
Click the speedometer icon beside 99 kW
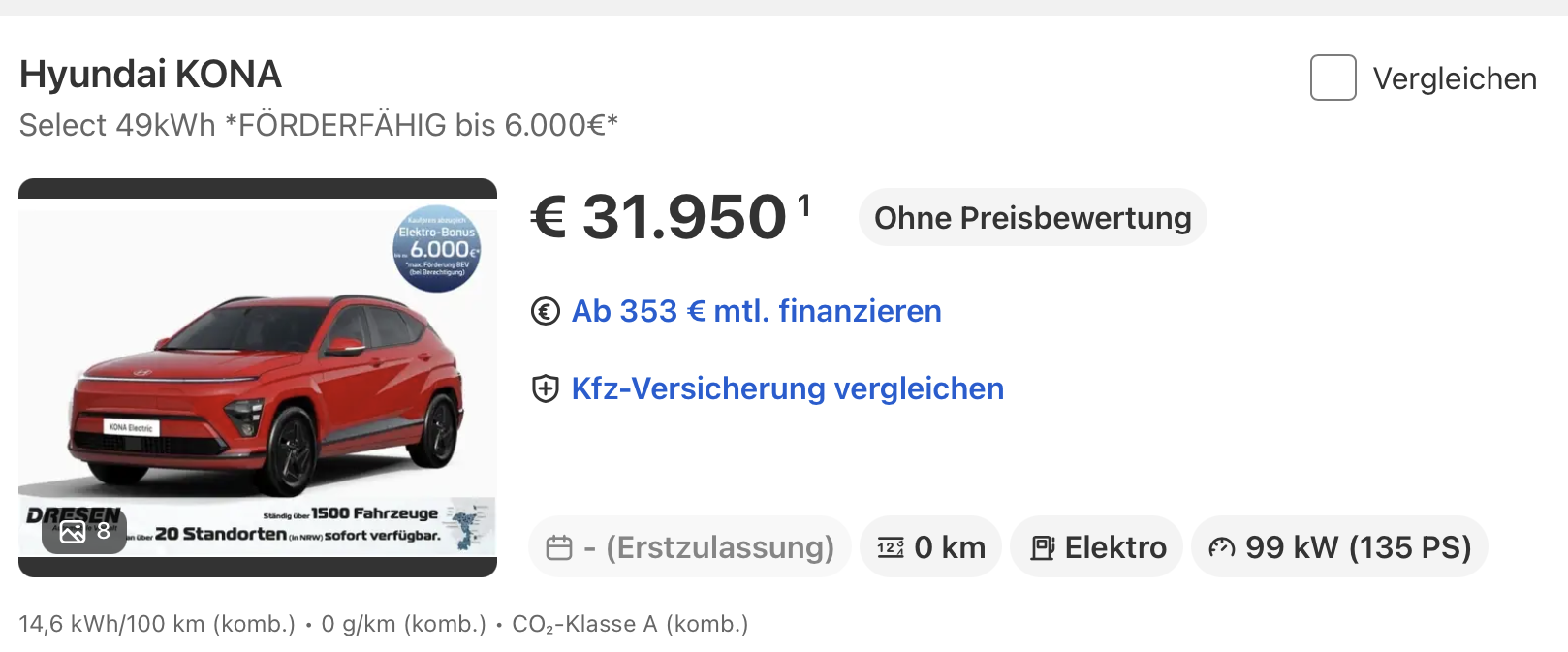coord(1221,548)
